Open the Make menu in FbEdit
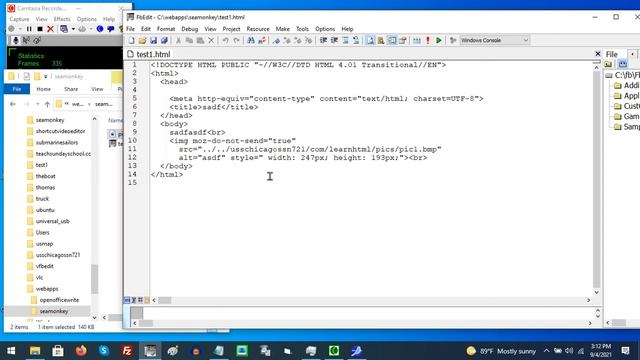The width and height of the screenshot is (640, 360). pos(282,29)
